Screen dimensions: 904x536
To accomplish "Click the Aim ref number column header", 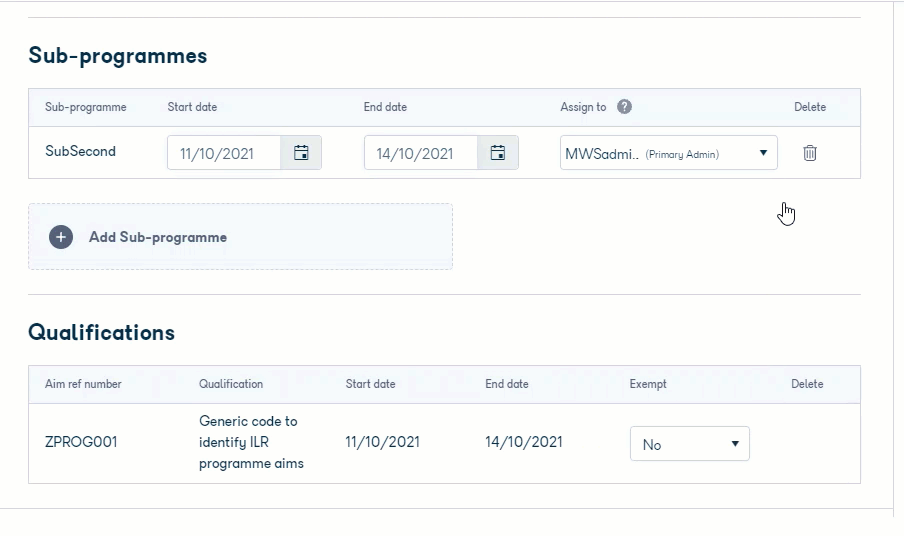I will click(x=83, y=384).
